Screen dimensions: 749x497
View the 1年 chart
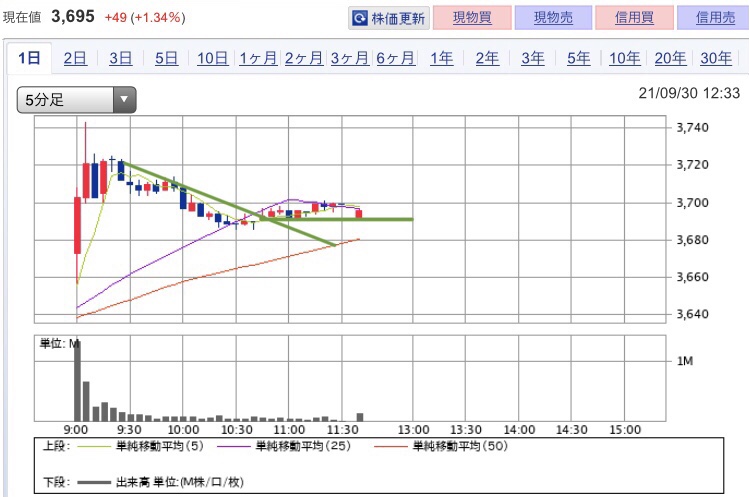tap(441, 58)
